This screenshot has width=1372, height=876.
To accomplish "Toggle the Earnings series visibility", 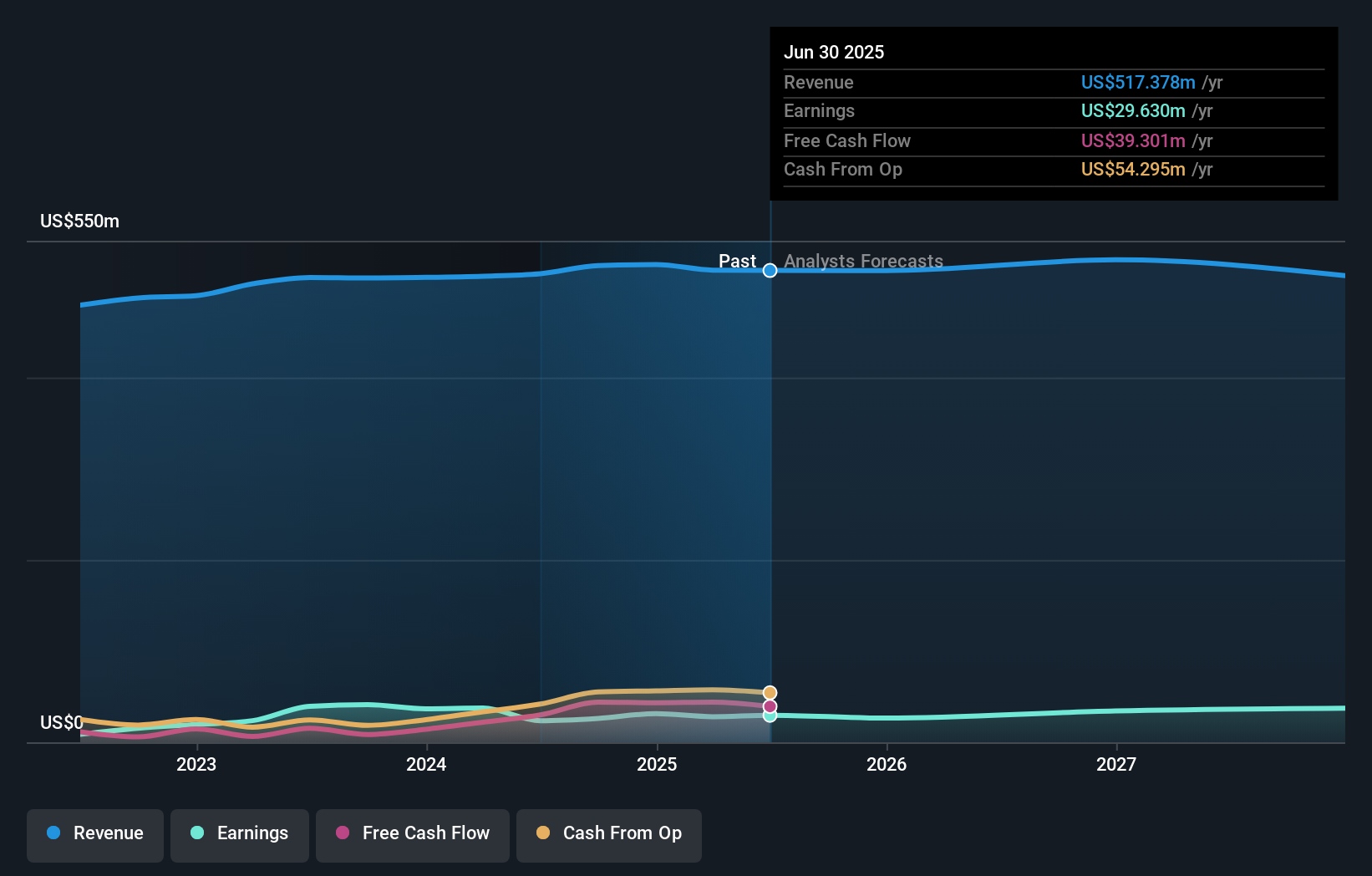I will (240, 835).
